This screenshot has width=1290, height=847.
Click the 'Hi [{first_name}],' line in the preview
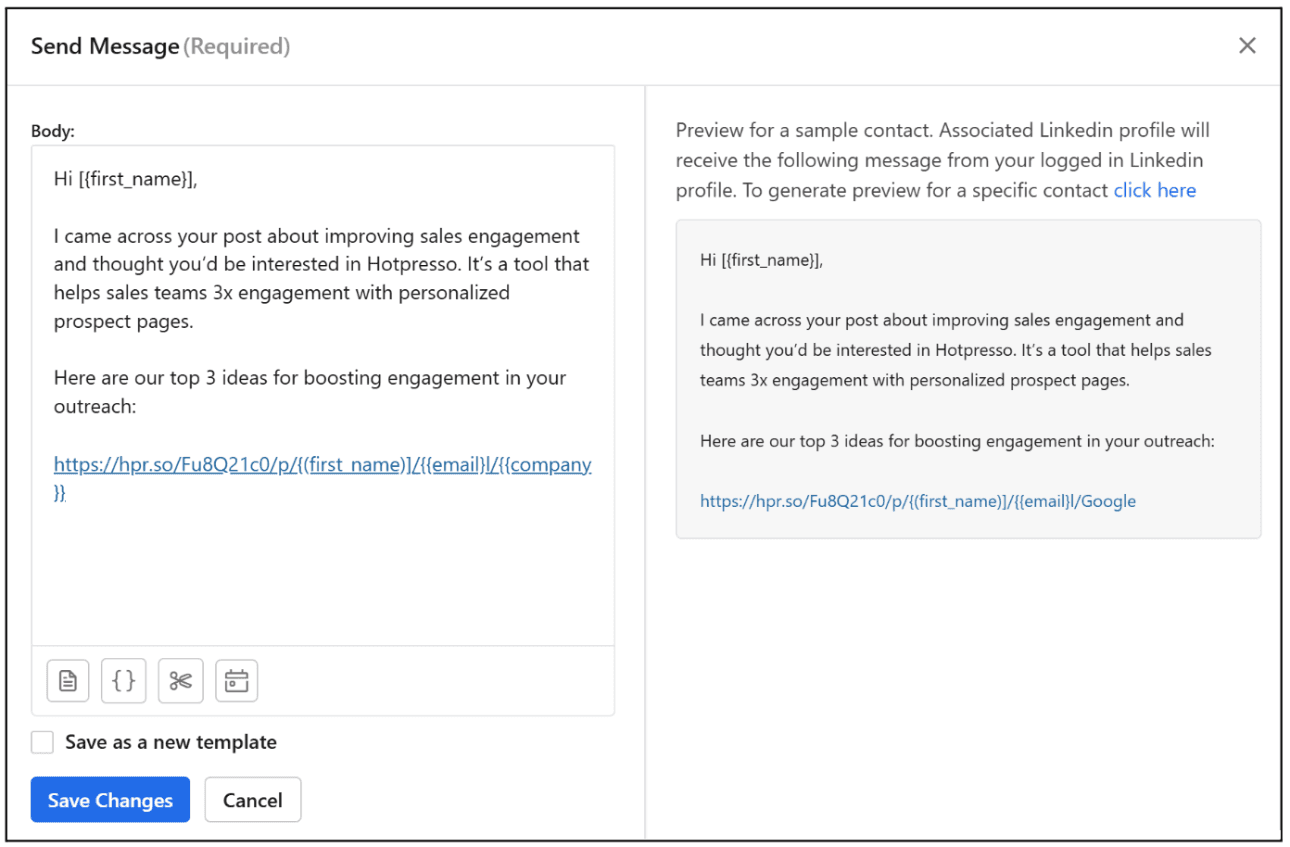coord(761,260)
